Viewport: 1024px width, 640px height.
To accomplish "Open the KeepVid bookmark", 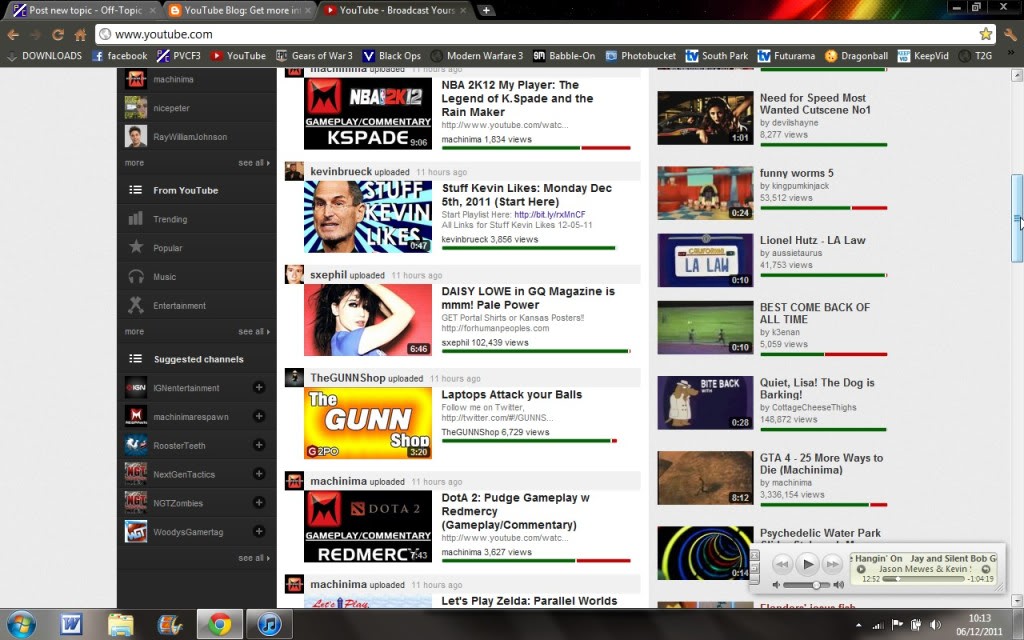I will [x=923, y=56].
